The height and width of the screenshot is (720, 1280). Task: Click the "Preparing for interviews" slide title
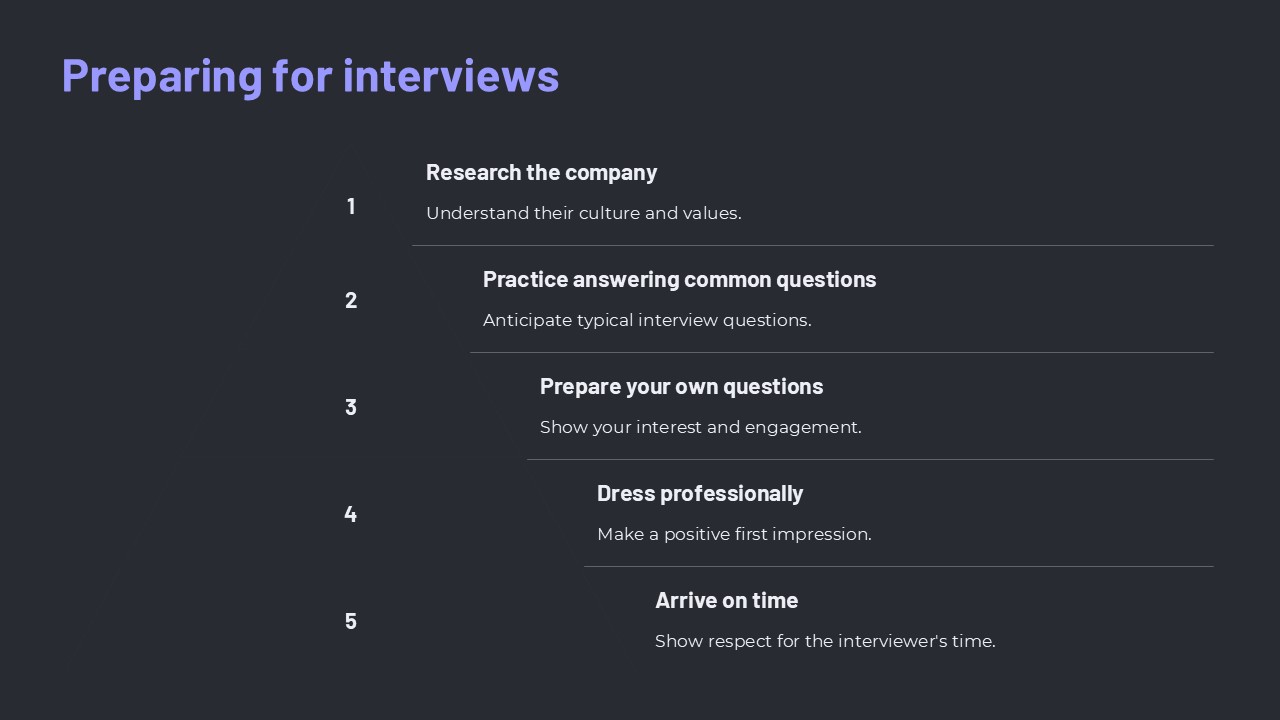(310, 76)
